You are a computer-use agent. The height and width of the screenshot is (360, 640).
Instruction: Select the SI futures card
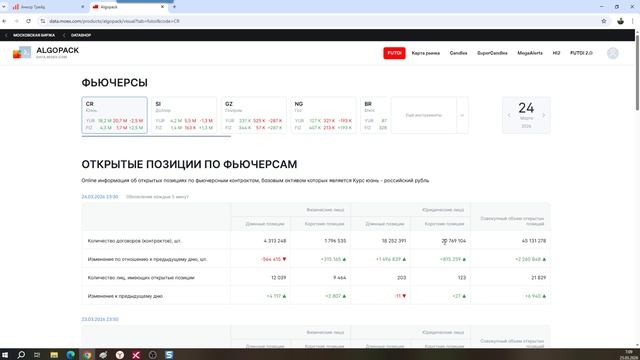click(184, 116)
